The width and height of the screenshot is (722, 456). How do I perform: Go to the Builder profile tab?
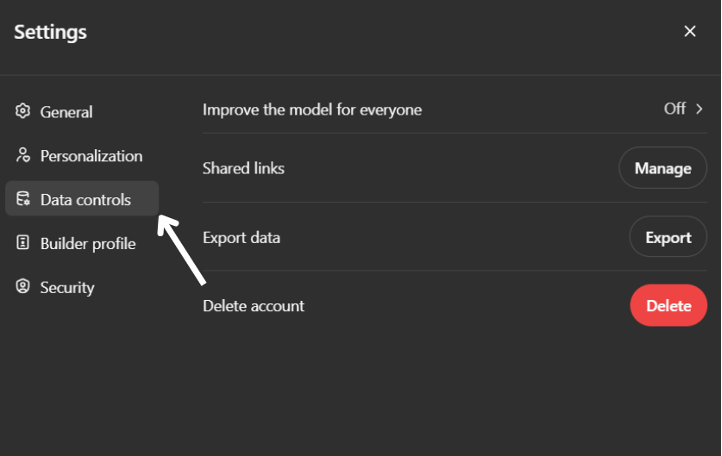point(88,243)
